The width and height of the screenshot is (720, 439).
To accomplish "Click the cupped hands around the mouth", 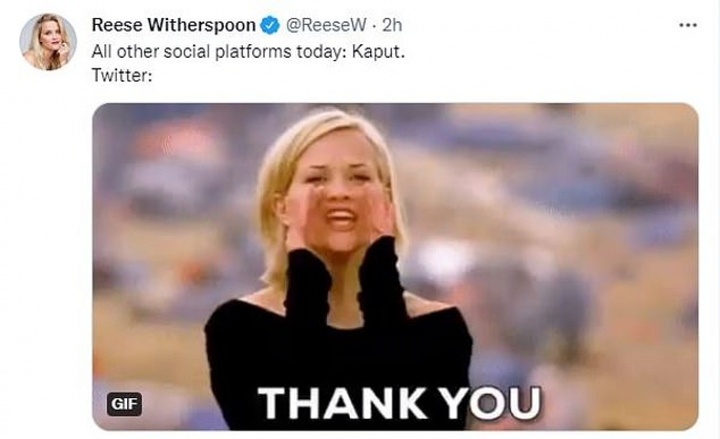I will coord(340,218).
